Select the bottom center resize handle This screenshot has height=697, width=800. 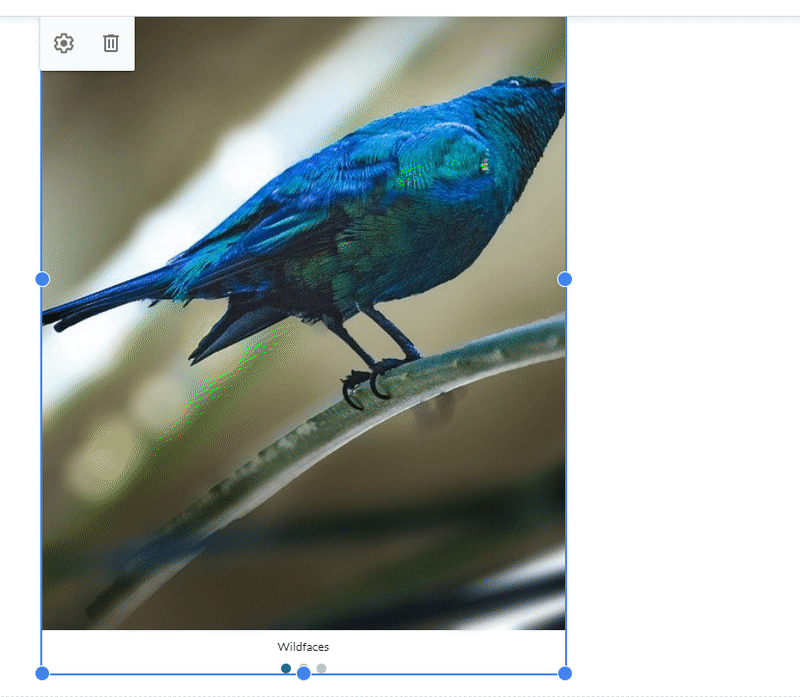304,674
